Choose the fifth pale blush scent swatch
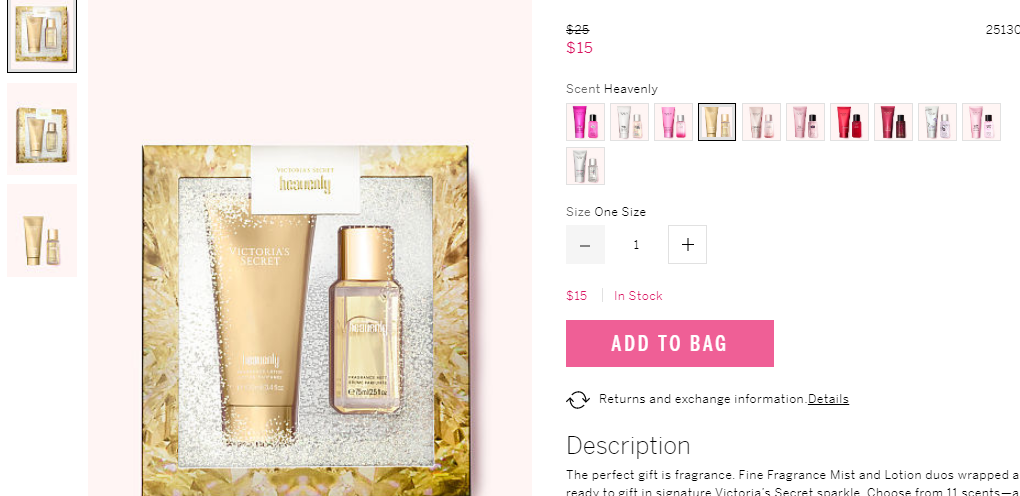This screenshot has width=1020, height=496. (761, 122)
